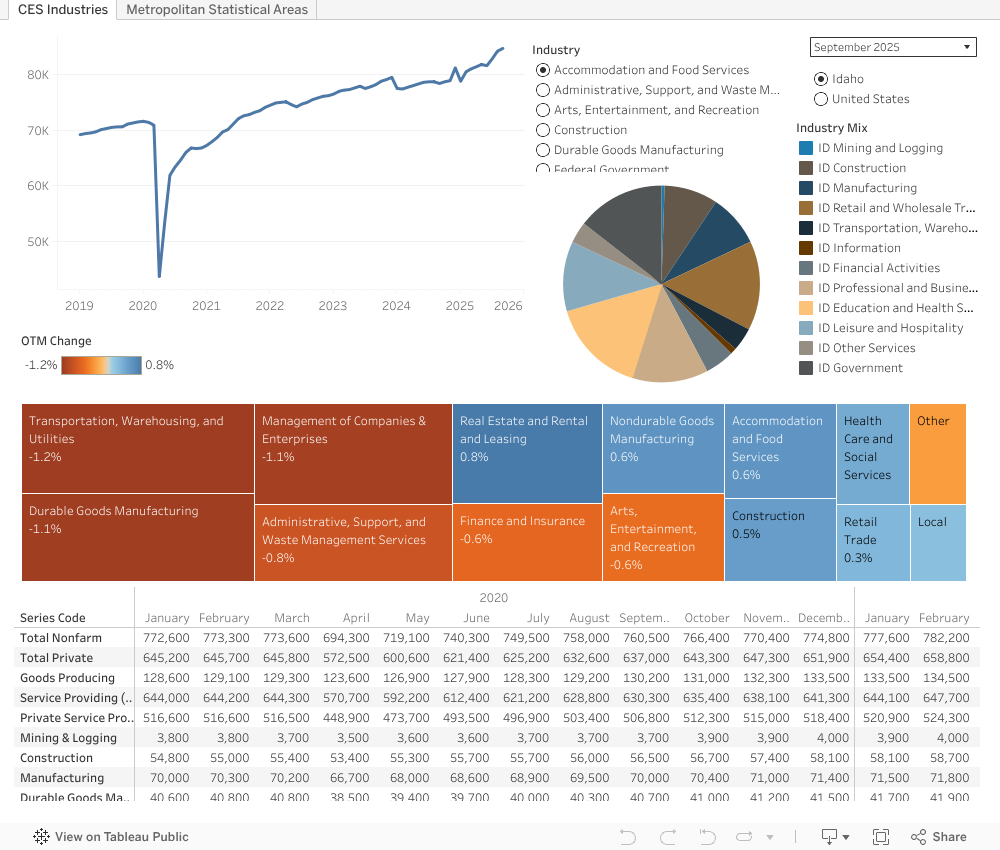Click the Industry Mix legend title
Screen dimensions: 1000x850
pos(832,128)
